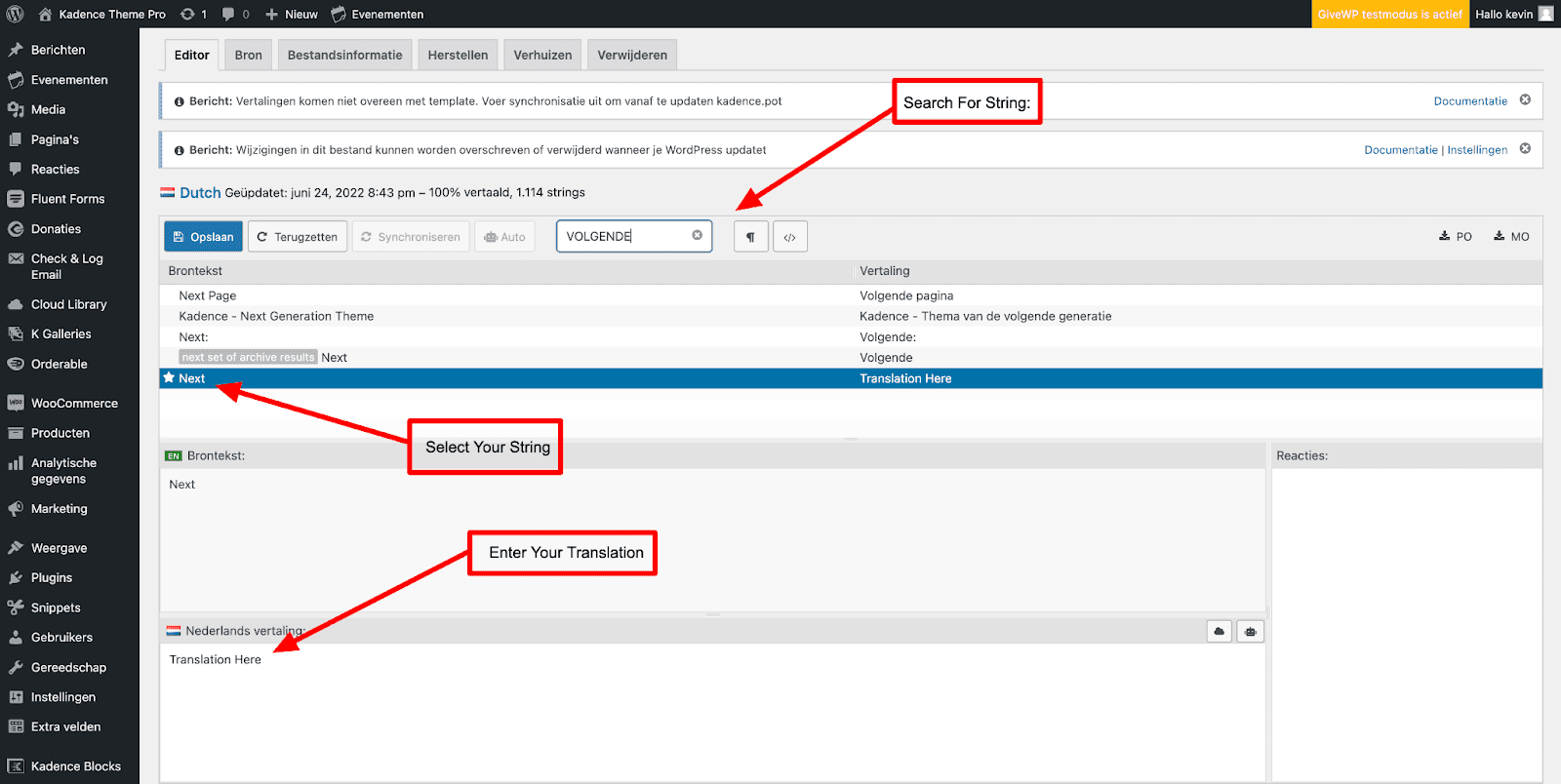Toggle code view icon button
The height and width of the screenshot is (784, 1561).
pos(790,237)
